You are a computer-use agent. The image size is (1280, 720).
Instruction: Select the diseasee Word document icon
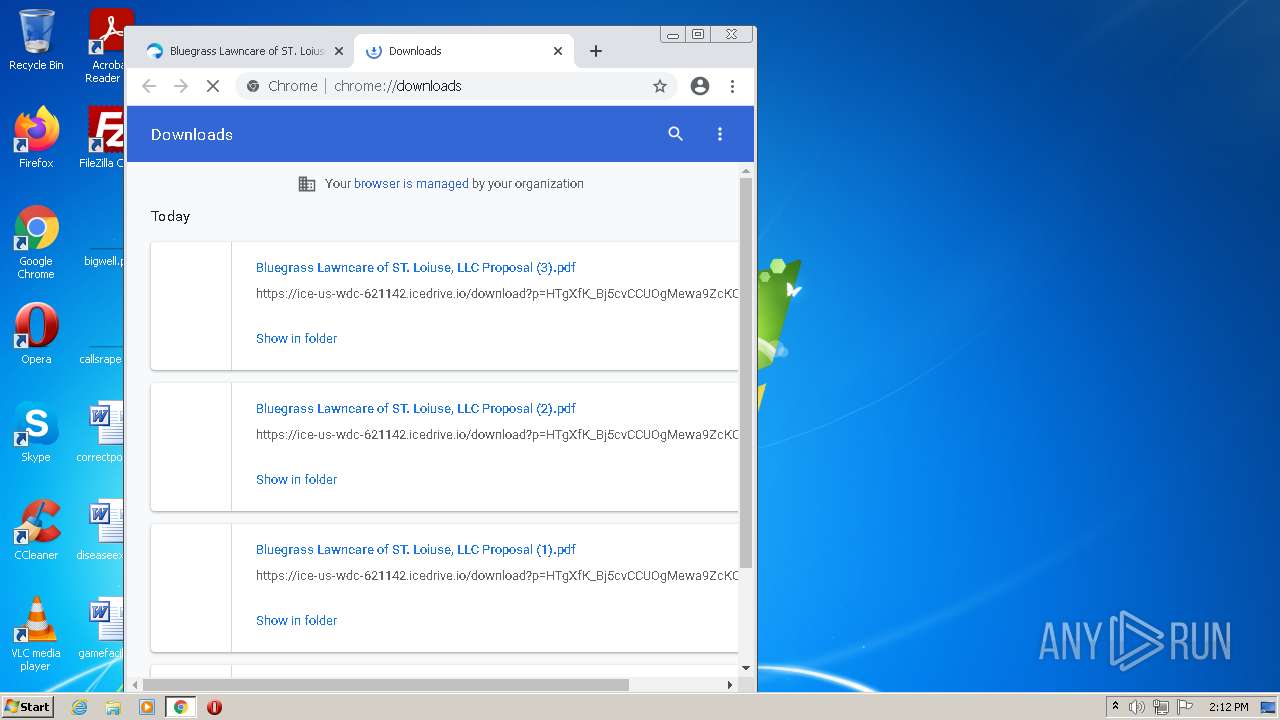click(101, 530)
